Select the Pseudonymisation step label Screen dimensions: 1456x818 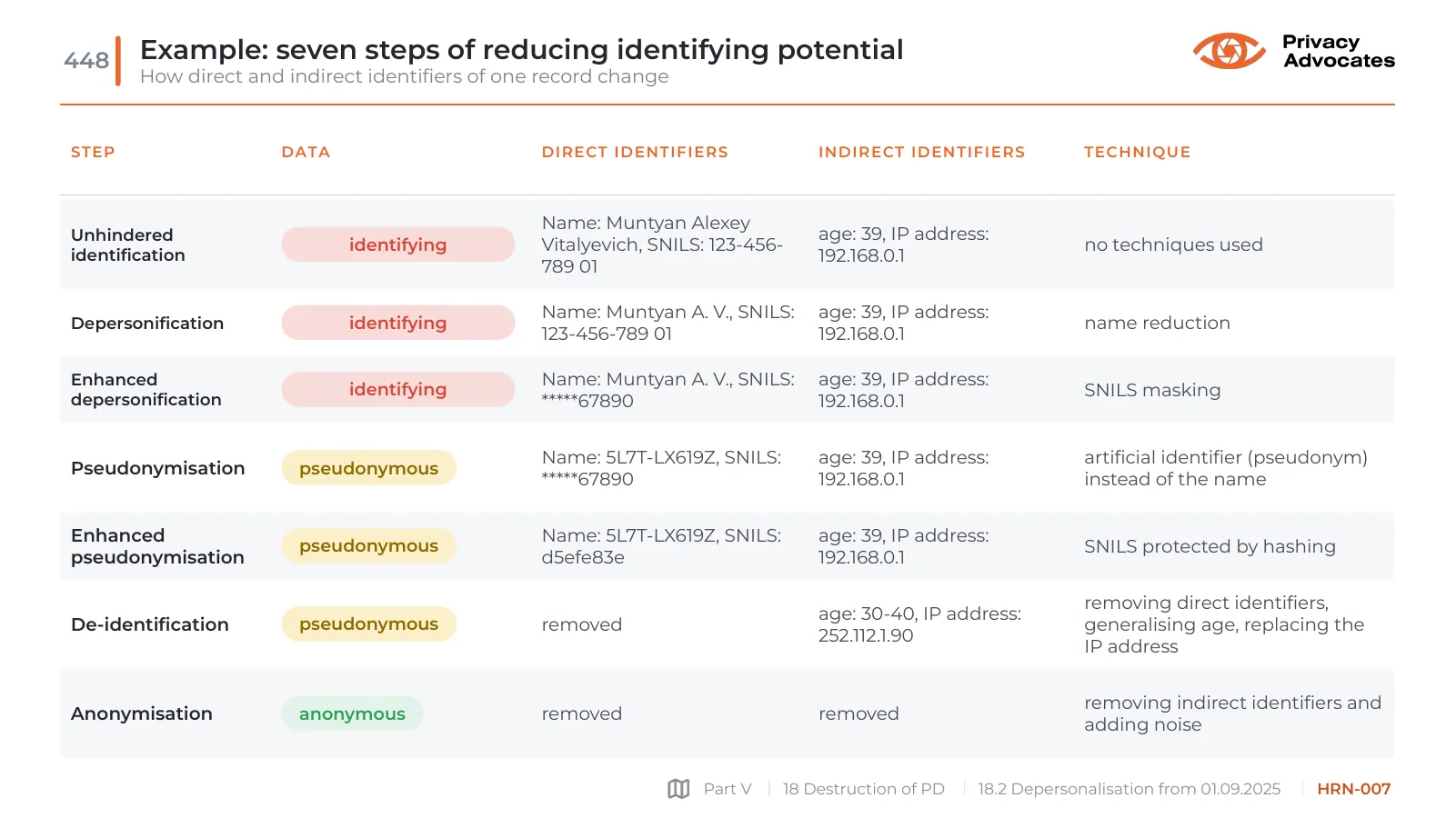coord(158,468)
